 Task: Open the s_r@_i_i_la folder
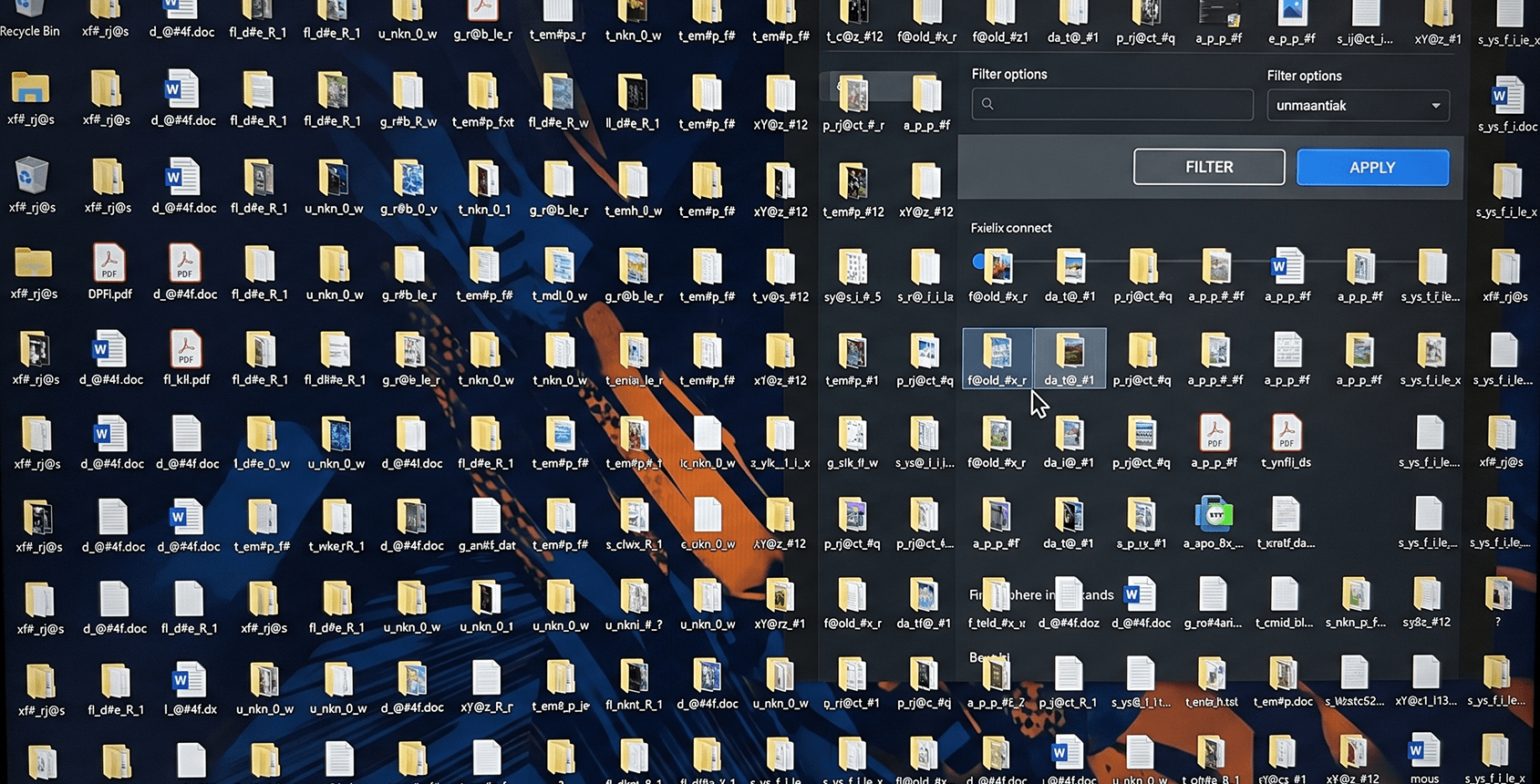925,267
